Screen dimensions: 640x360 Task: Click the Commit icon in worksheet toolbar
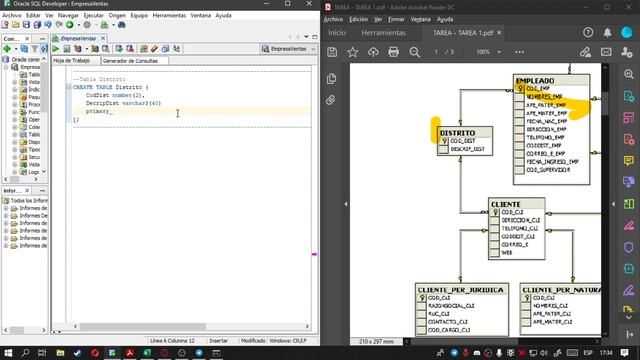(x=119, y=49)
